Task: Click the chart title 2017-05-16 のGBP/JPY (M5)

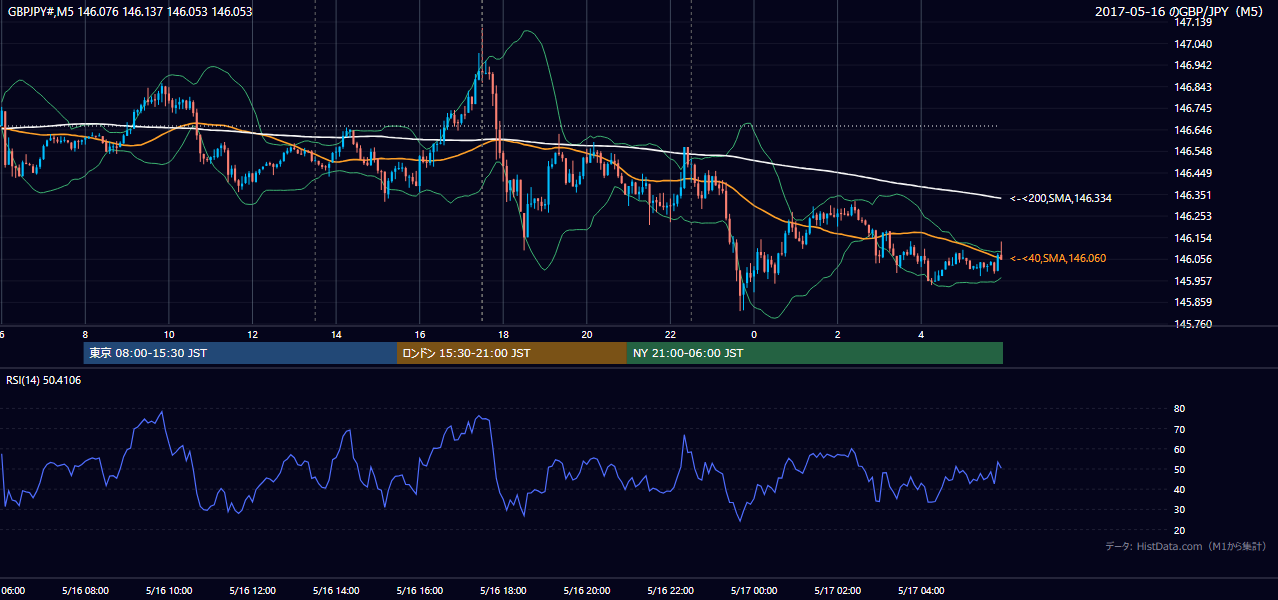Action: (1180, 12)
